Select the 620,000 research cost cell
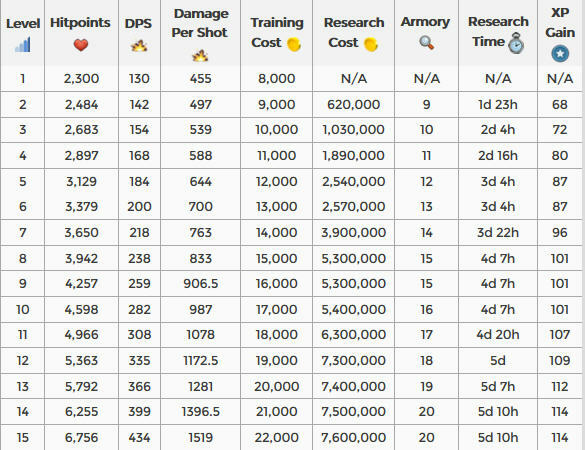585x450 pixels. point(353,105)
